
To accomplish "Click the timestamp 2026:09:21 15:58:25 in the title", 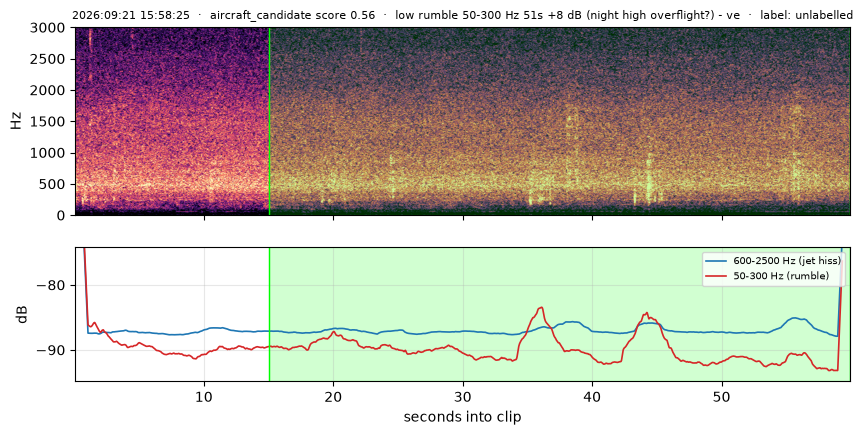I will (x=131, y=15).
